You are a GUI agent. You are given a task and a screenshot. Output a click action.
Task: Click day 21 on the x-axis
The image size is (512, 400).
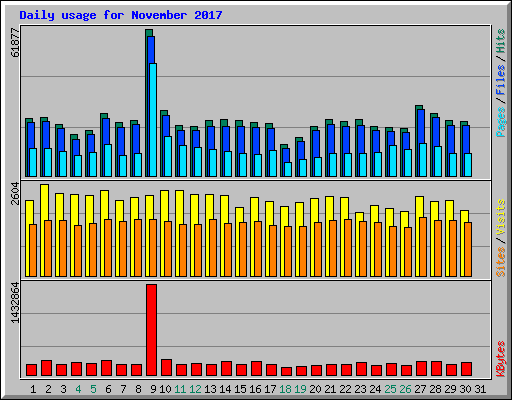(330, 389)
